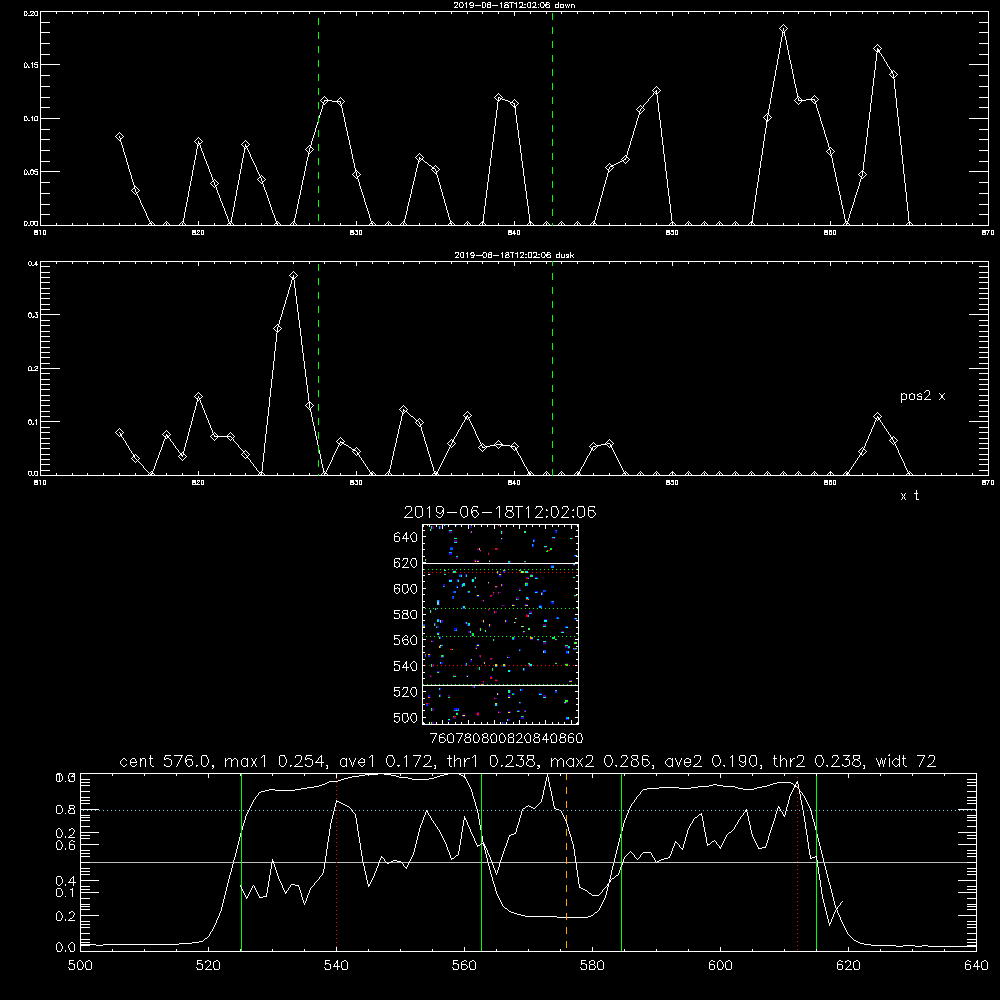1000x1000 pixels.
Task: Click '580' on the scatter image y-axis
Action: coord(406,615)
